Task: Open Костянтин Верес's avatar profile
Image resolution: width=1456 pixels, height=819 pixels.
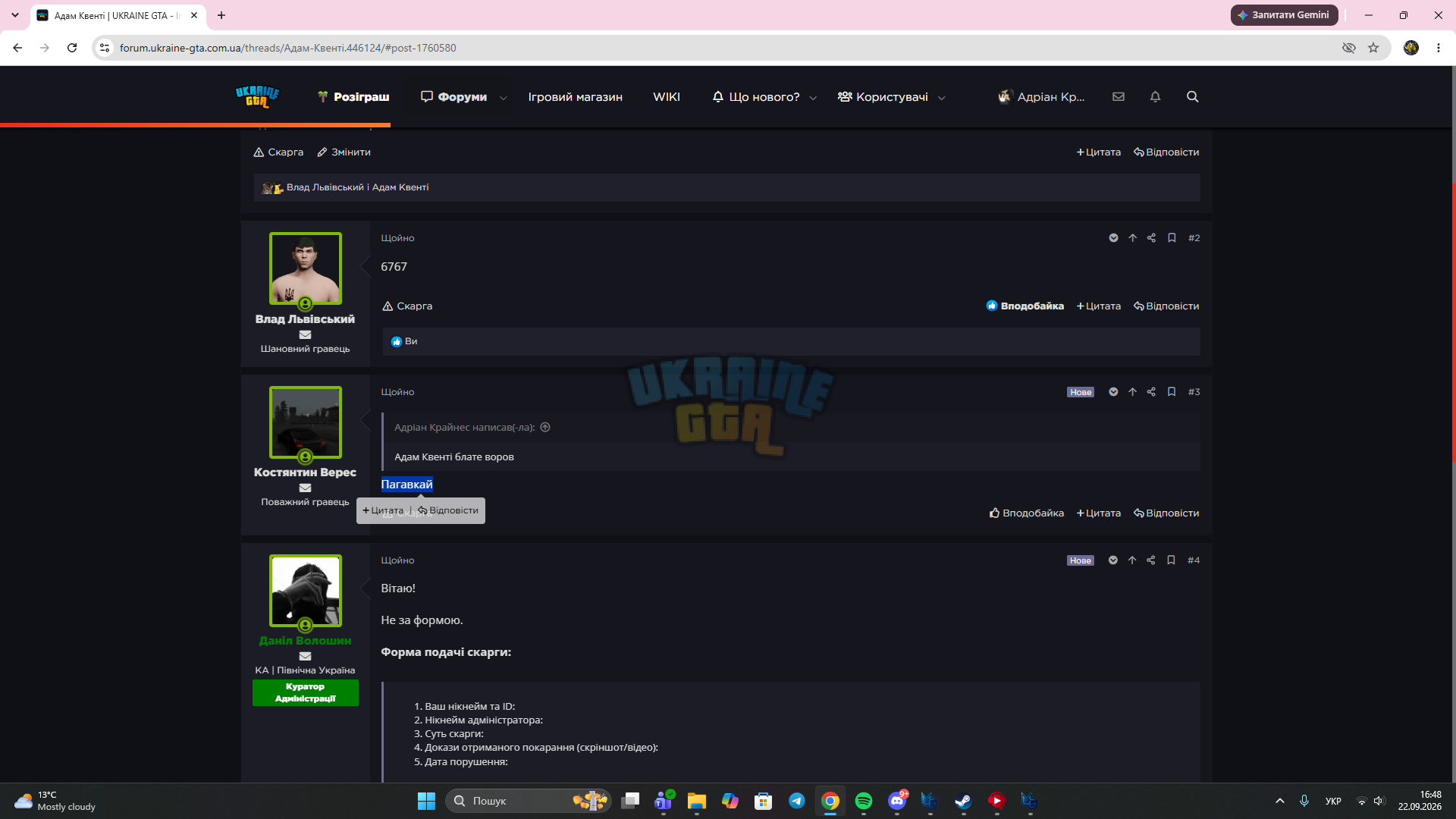Action: pyautogui.click(x=306, y=422)
